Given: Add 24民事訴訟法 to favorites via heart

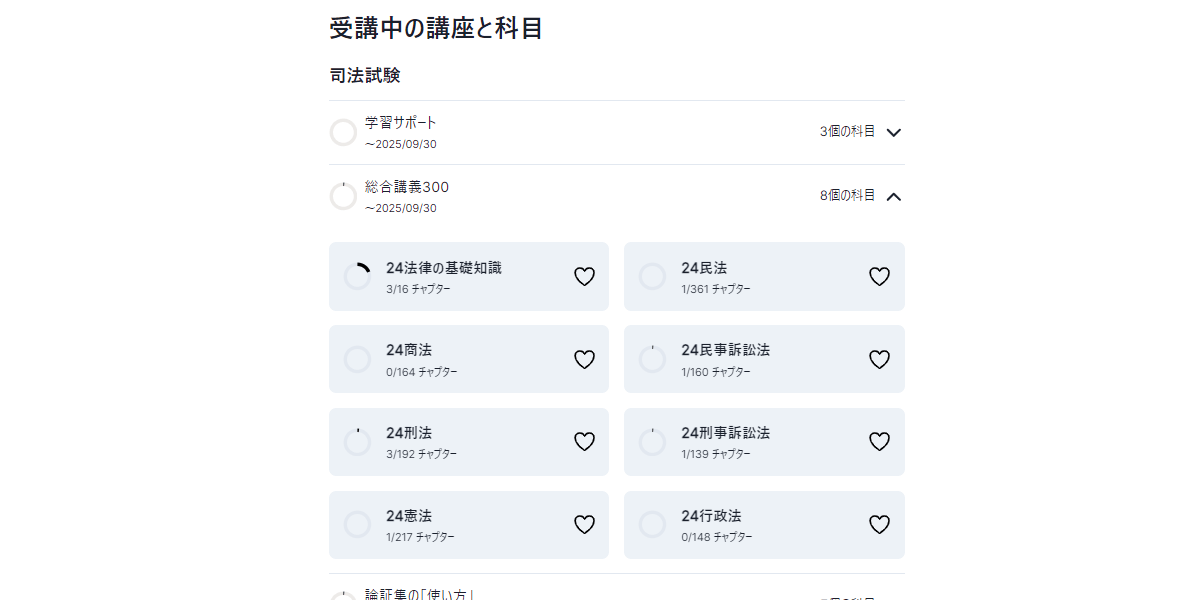Looking at the screenshot, I should (x=879, y=360).
